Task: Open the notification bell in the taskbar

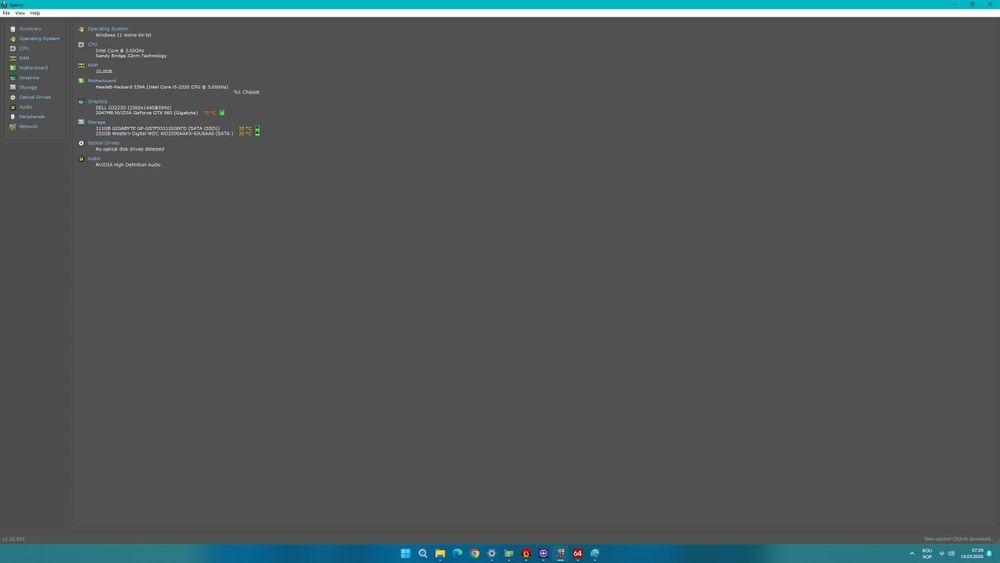Action: point(989,553)
